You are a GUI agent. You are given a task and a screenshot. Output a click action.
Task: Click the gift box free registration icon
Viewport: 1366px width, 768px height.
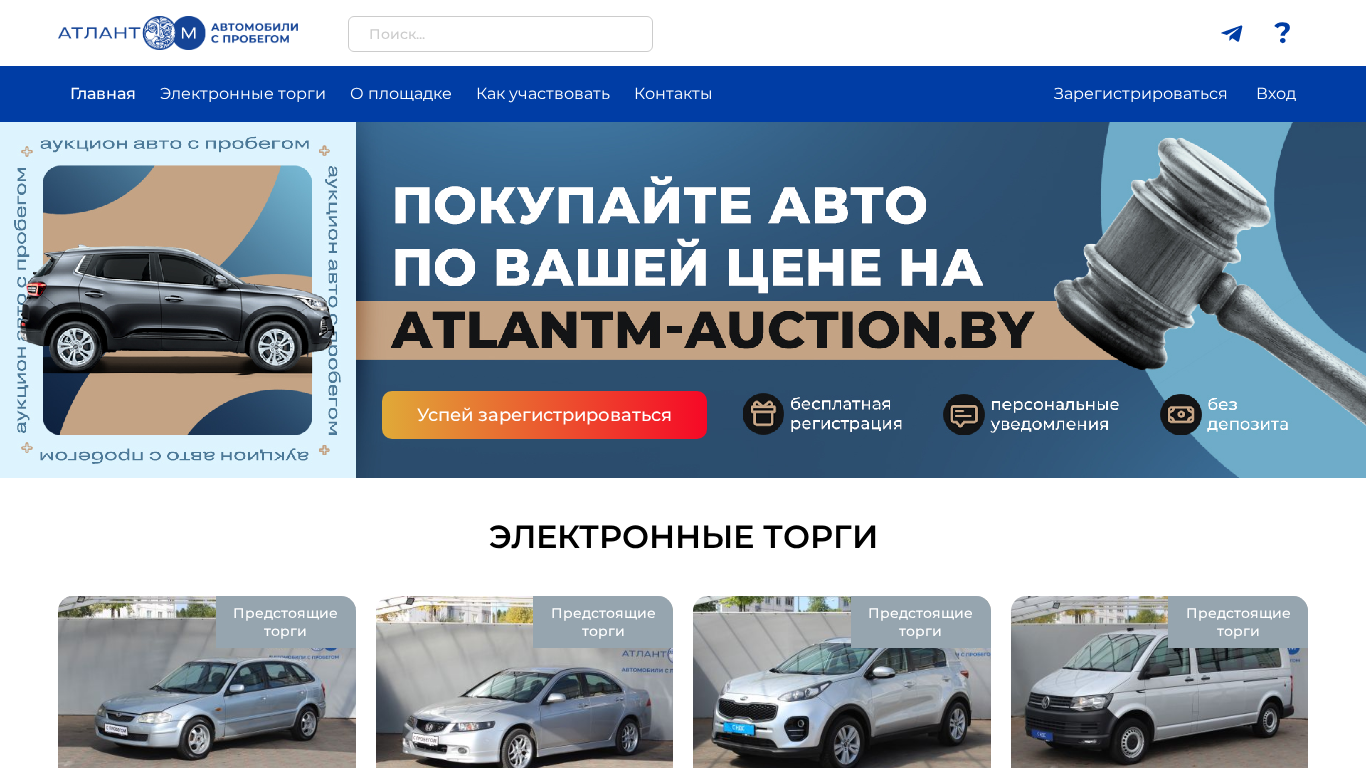tap(763, 414)
